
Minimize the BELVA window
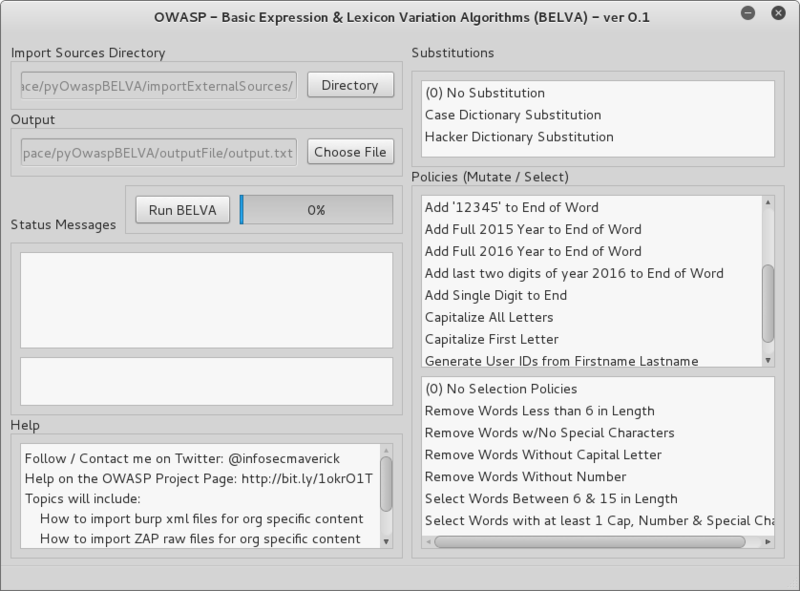[746, 16]
